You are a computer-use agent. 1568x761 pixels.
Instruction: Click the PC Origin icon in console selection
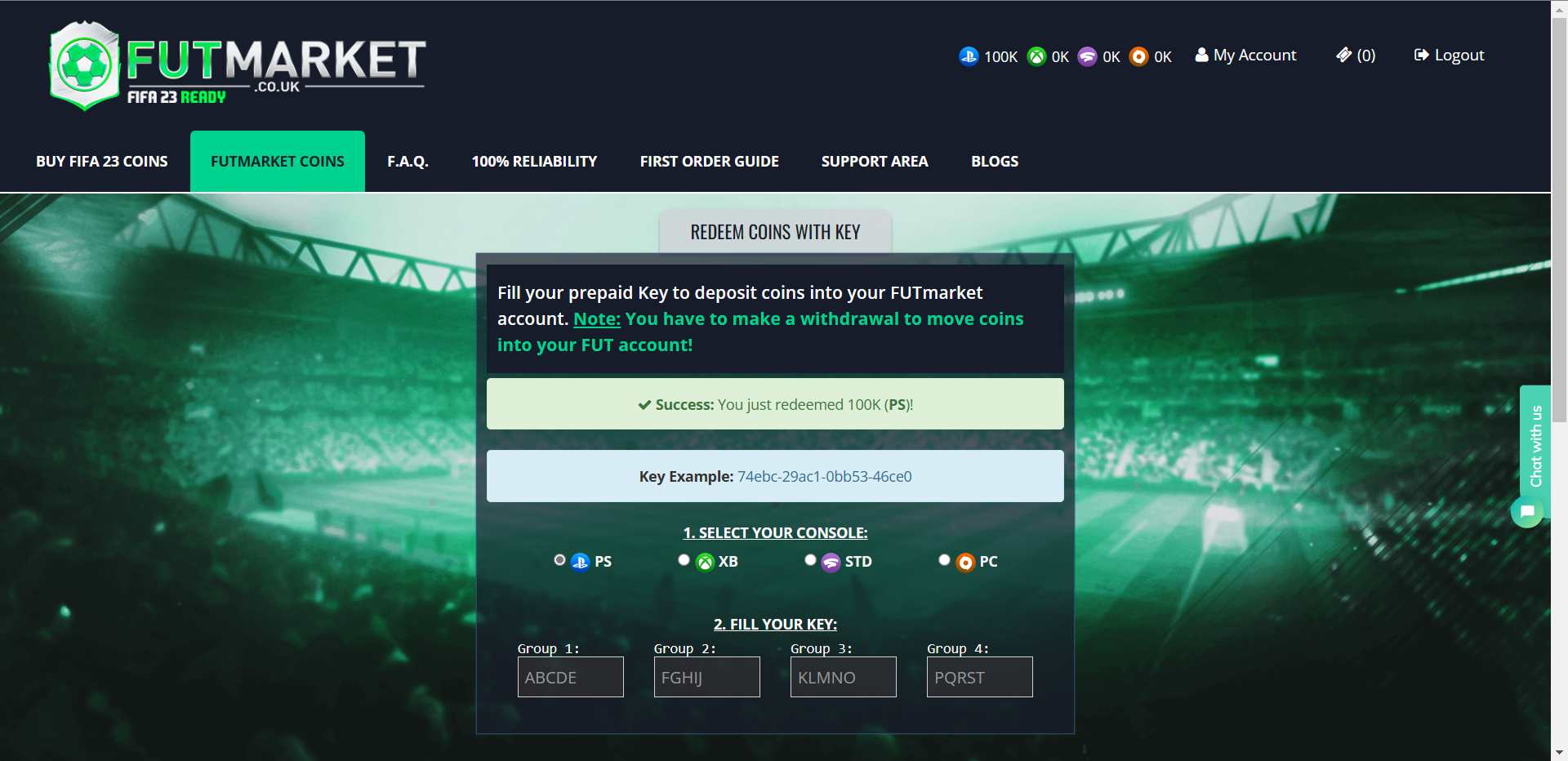coord(965,562)
